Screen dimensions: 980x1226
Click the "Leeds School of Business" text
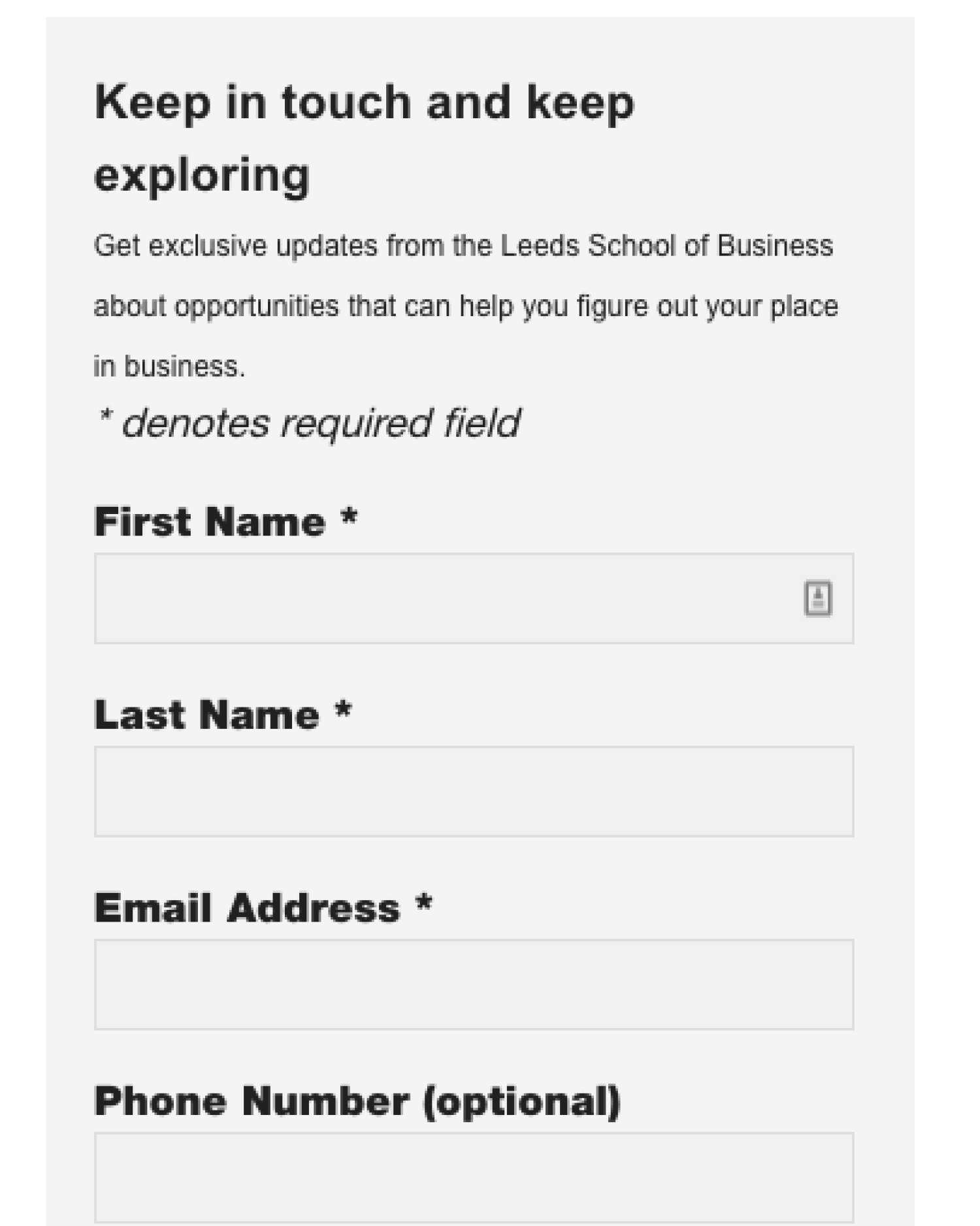(x=666, y=246)
